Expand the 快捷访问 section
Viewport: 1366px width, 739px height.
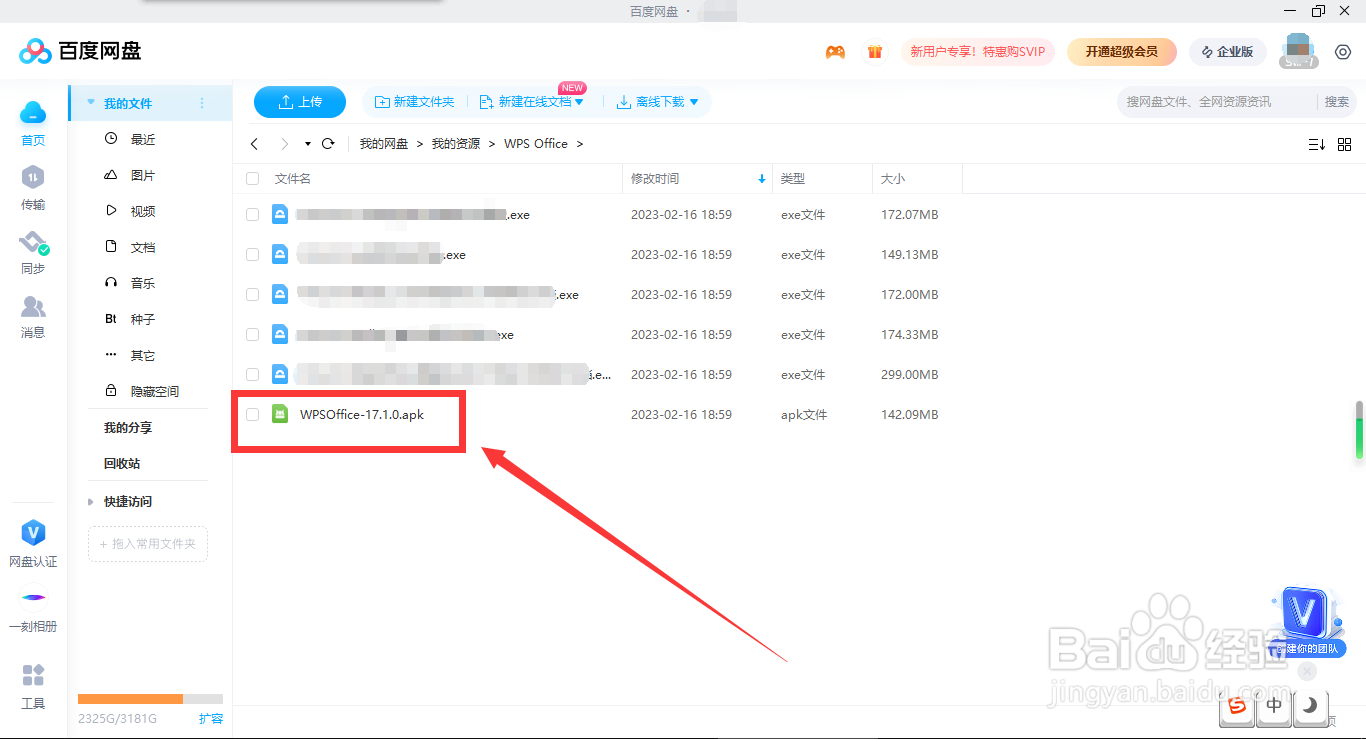pyautogui.click(x=91, y=502)
